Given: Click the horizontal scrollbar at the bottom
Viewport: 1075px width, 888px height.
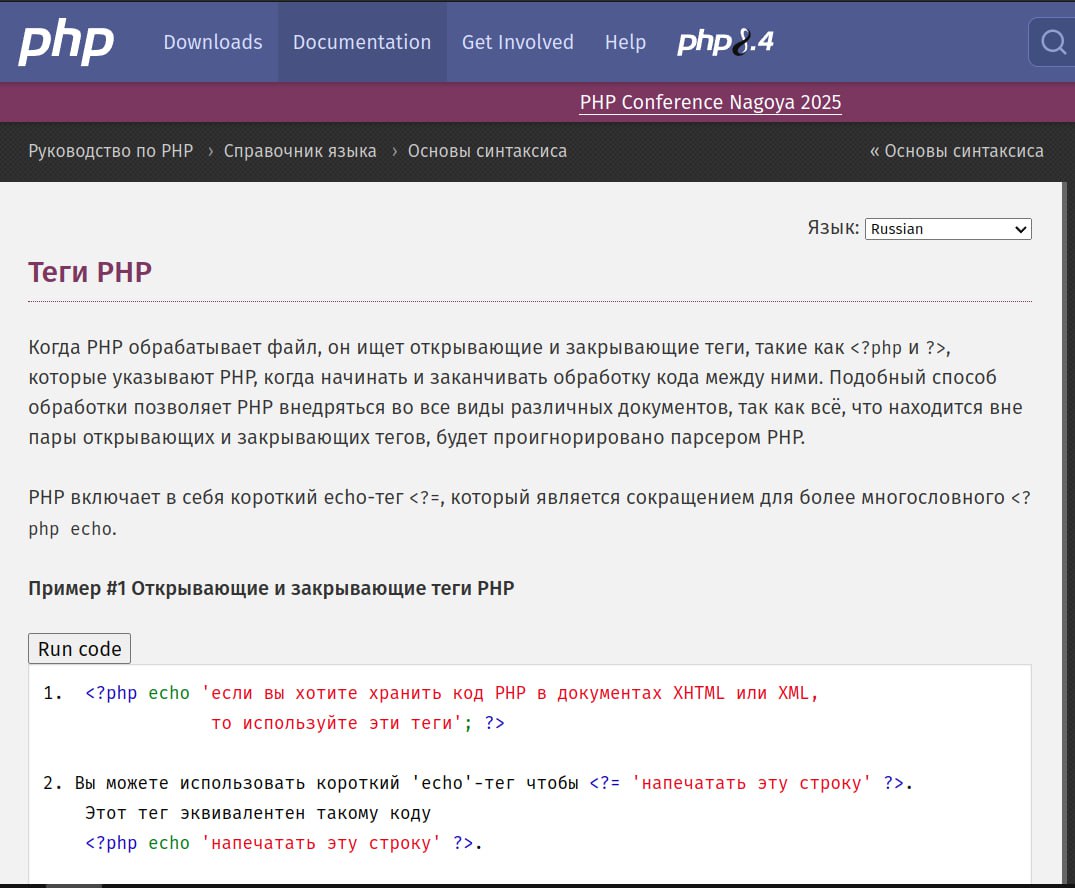Looking at the screenshot, I should pyautogui.click(x=74, y=884).
